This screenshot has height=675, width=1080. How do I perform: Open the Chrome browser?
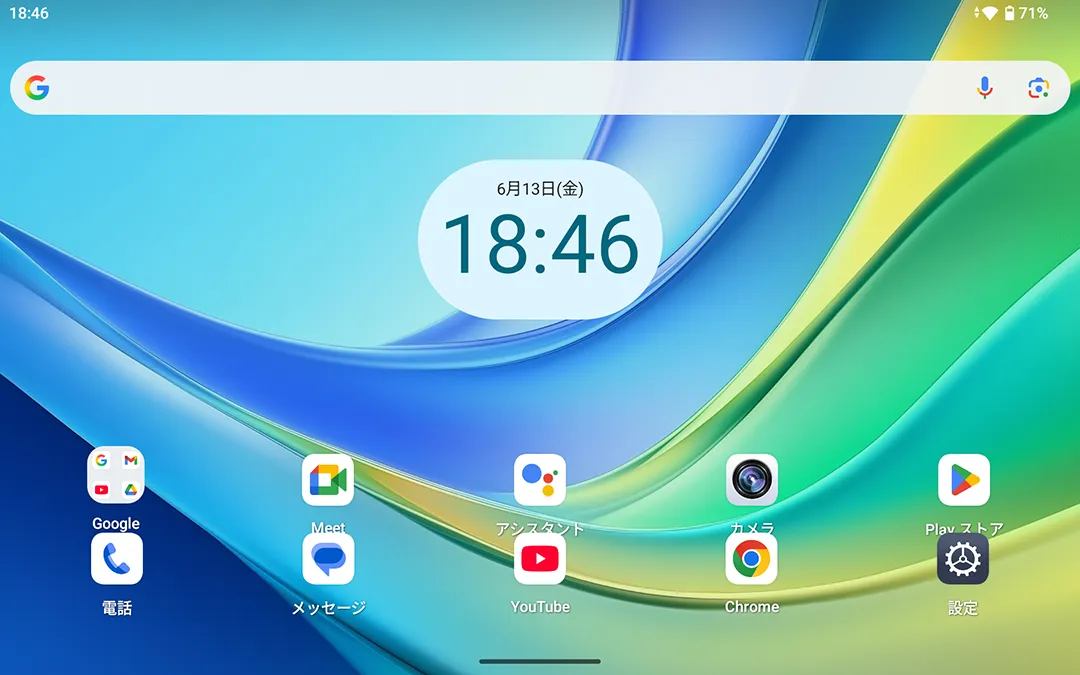751,559
